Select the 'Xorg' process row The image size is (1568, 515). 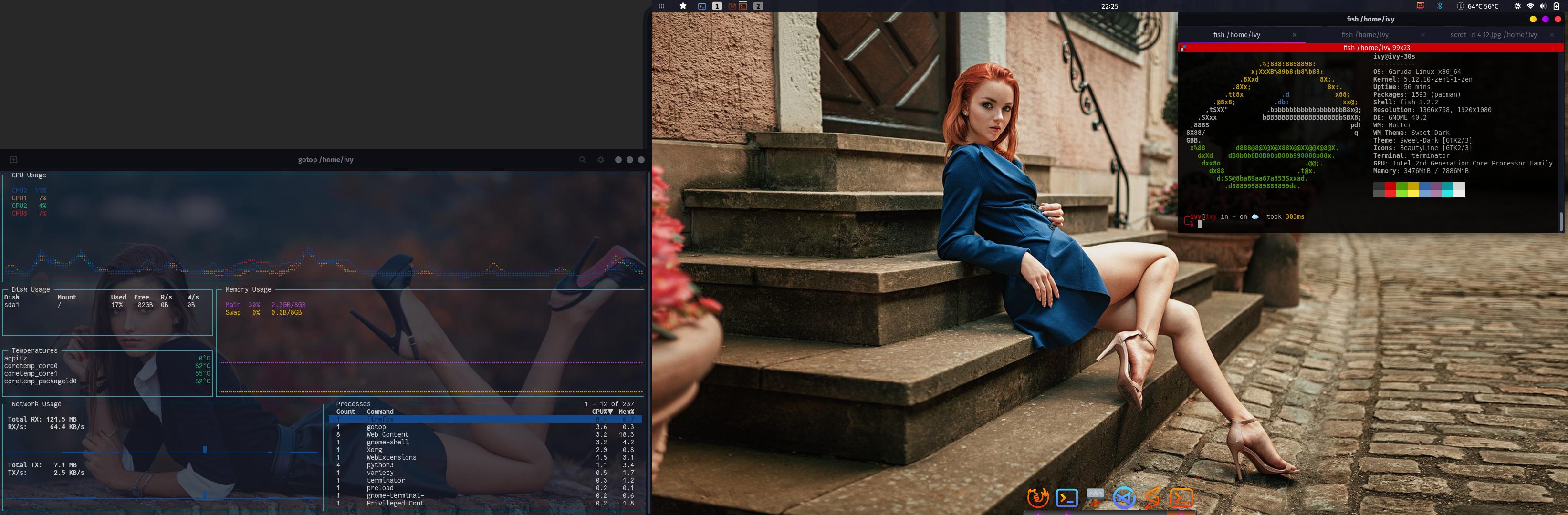[485, 450]
